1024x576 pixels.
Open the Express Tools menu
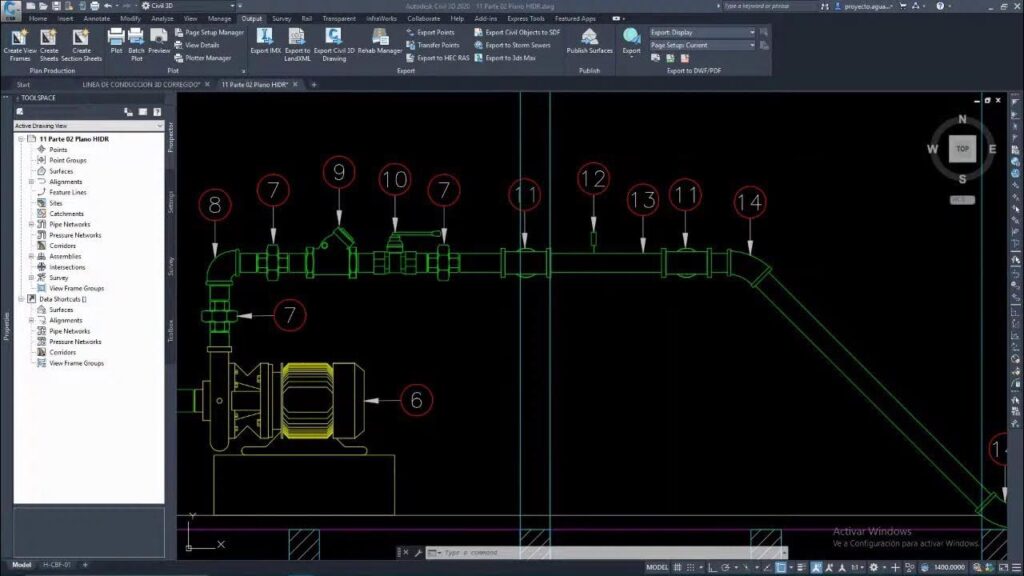click(x=525, y=16)
